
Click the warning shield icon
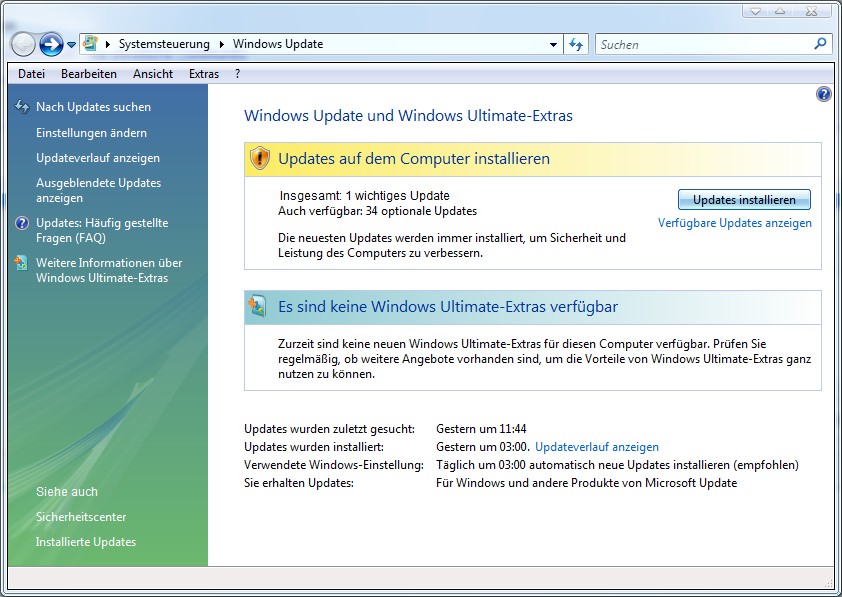coord(260,158)
